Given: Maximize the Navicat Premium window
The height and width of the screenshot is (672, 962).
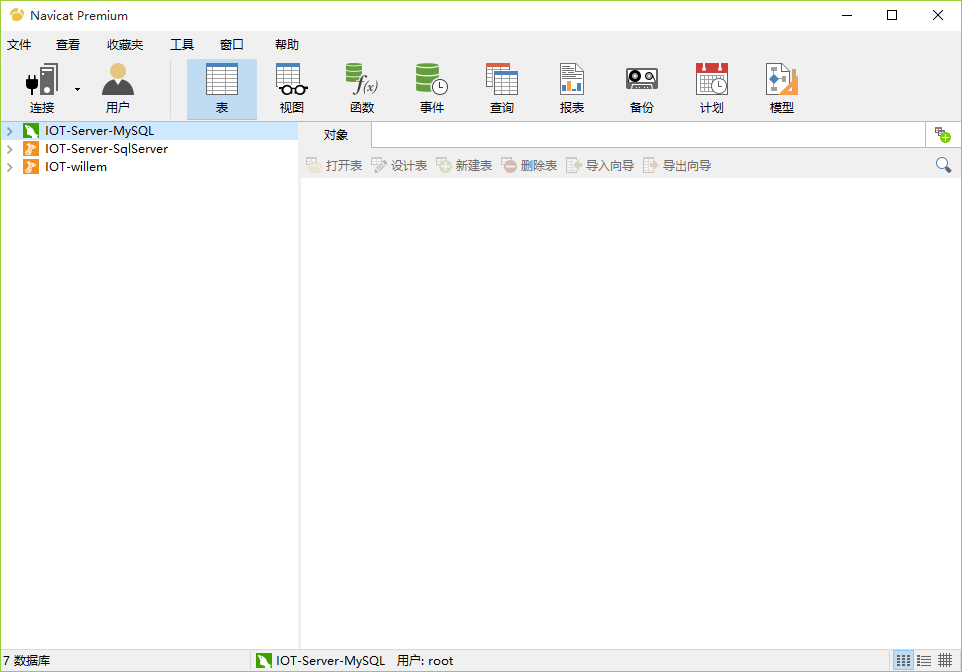Looking at the screenshot, I should pyautogui.click(x=892, y=15).
